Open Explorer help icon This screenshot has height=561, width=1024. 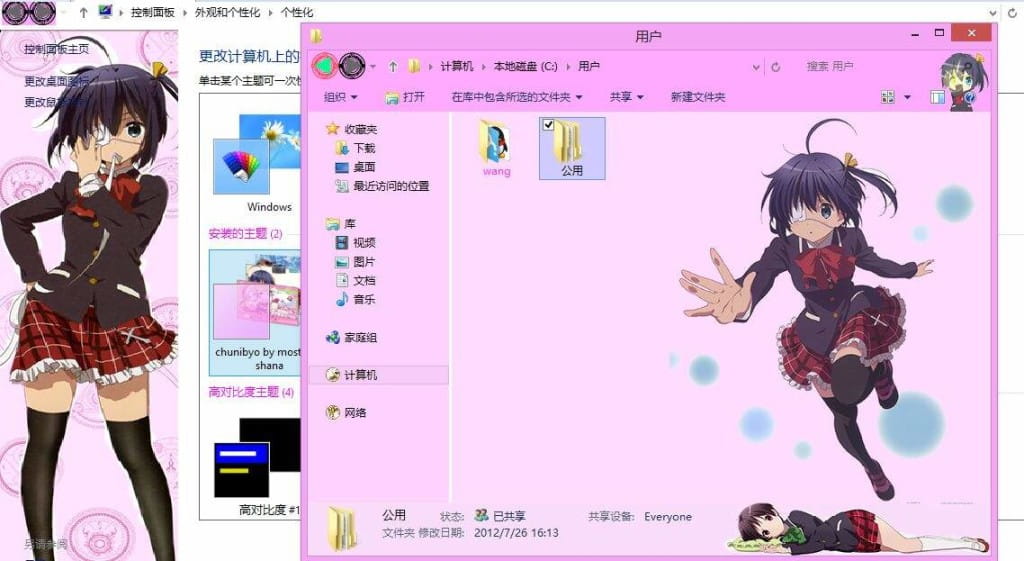coord(970,98)
